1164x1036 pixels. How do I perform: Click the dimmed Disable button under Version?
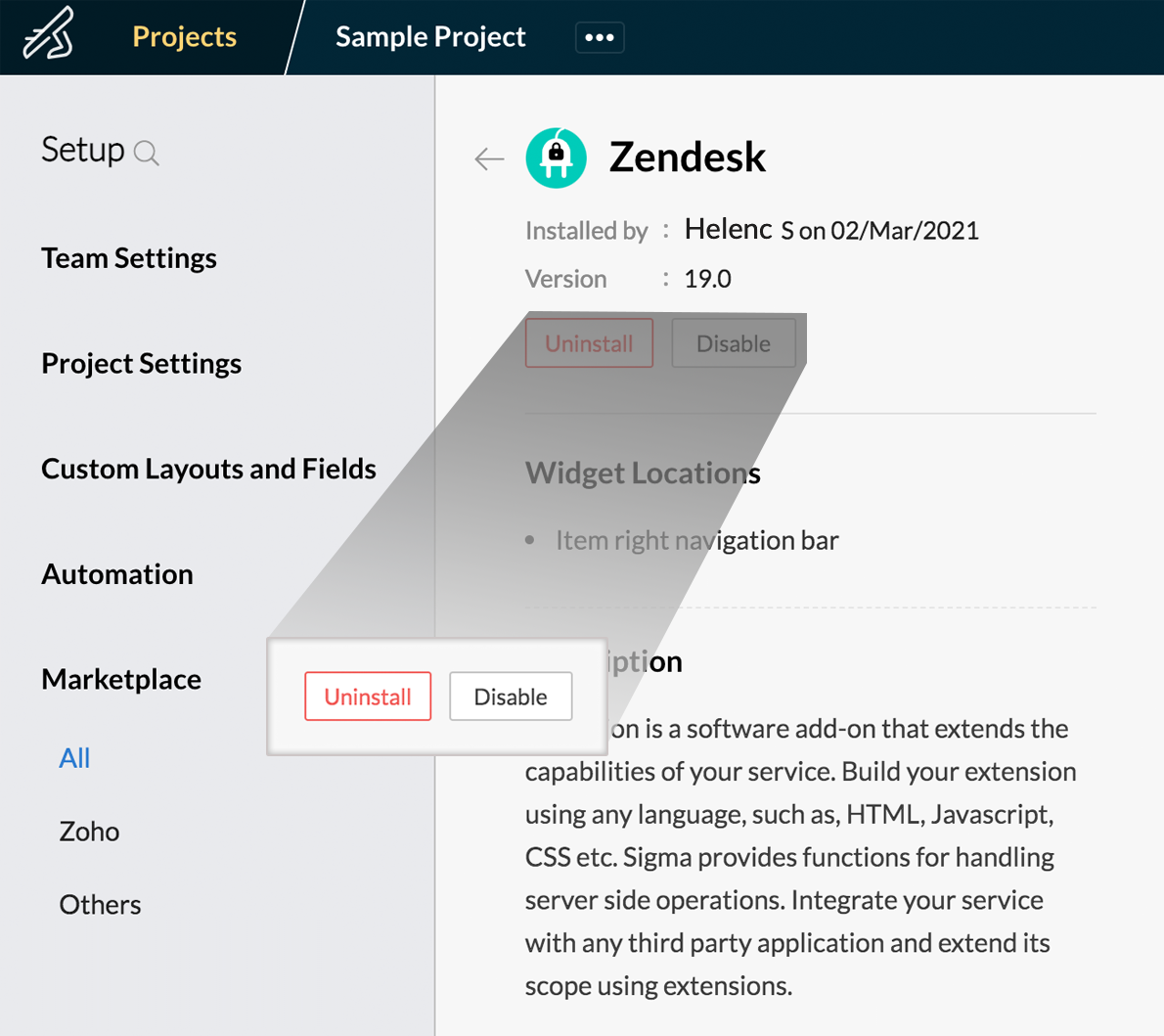[x=733, y=343]
